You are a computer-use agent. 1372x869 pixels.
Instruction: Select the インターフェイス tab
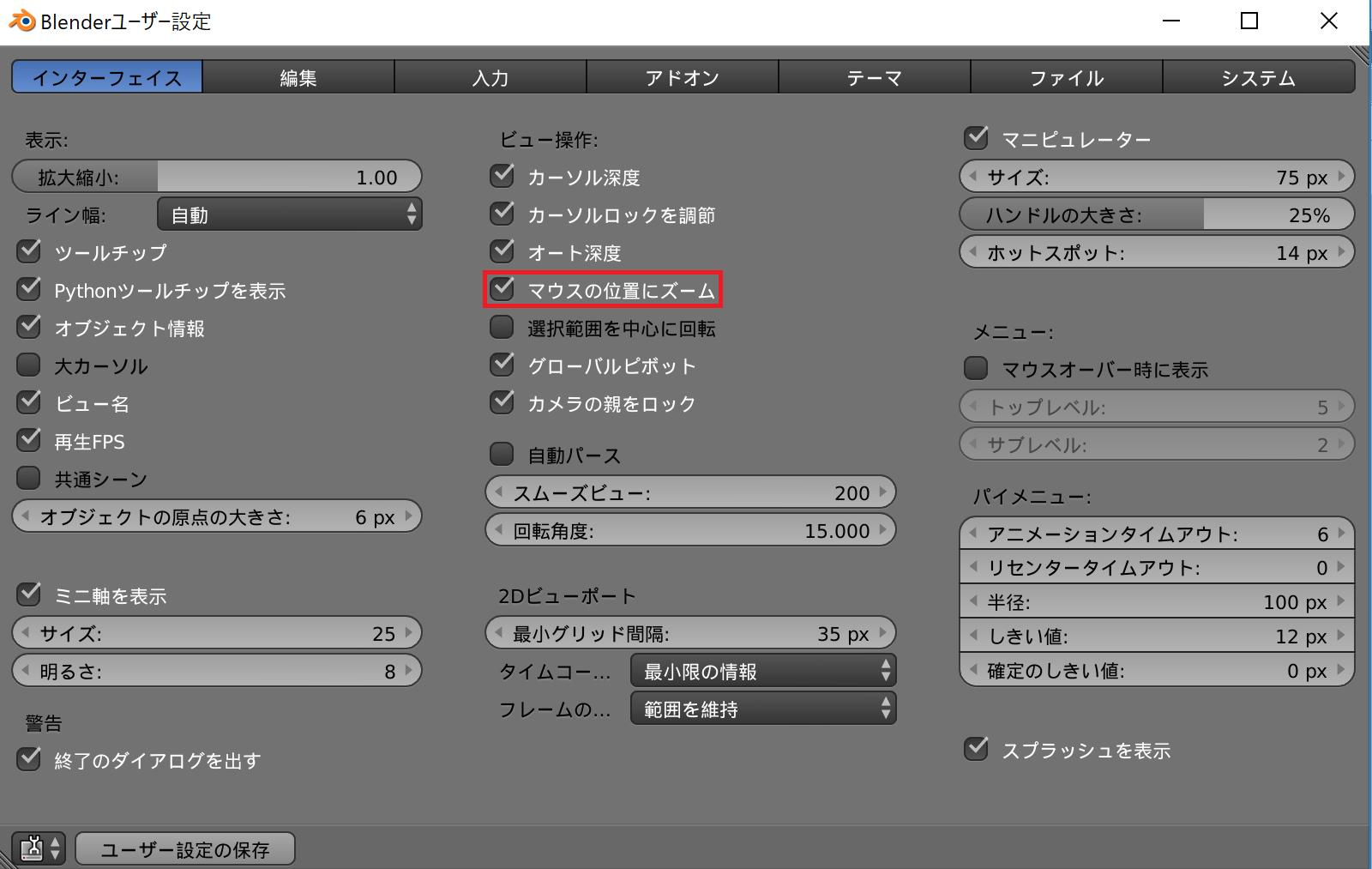[x=107, y=77]
